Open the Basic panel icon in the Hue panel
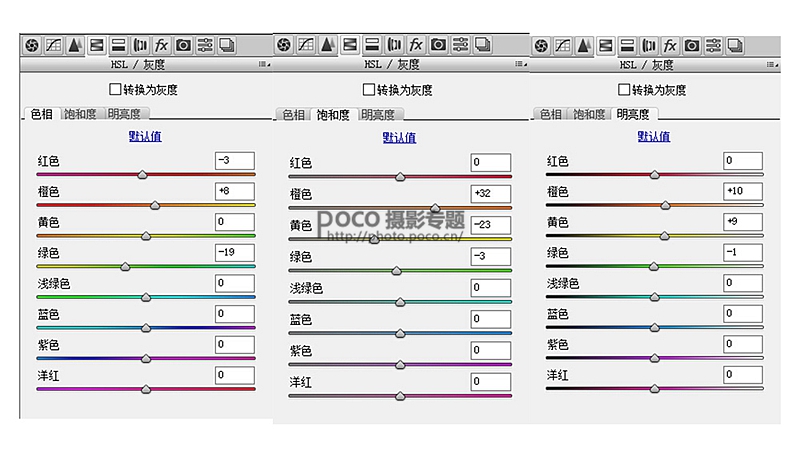 click(x=32, y=45)
